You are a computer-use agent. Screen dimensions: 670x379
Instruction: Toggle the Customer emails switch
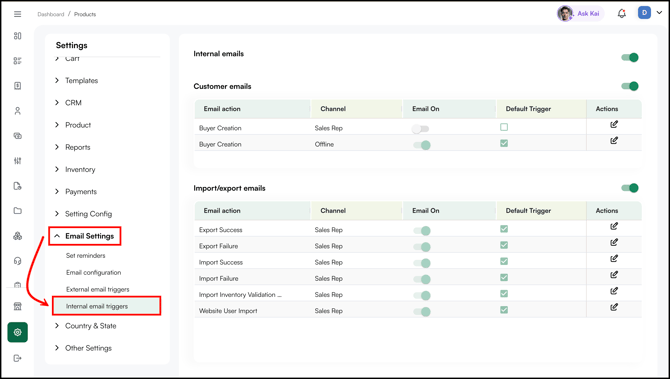click(630, 86)
